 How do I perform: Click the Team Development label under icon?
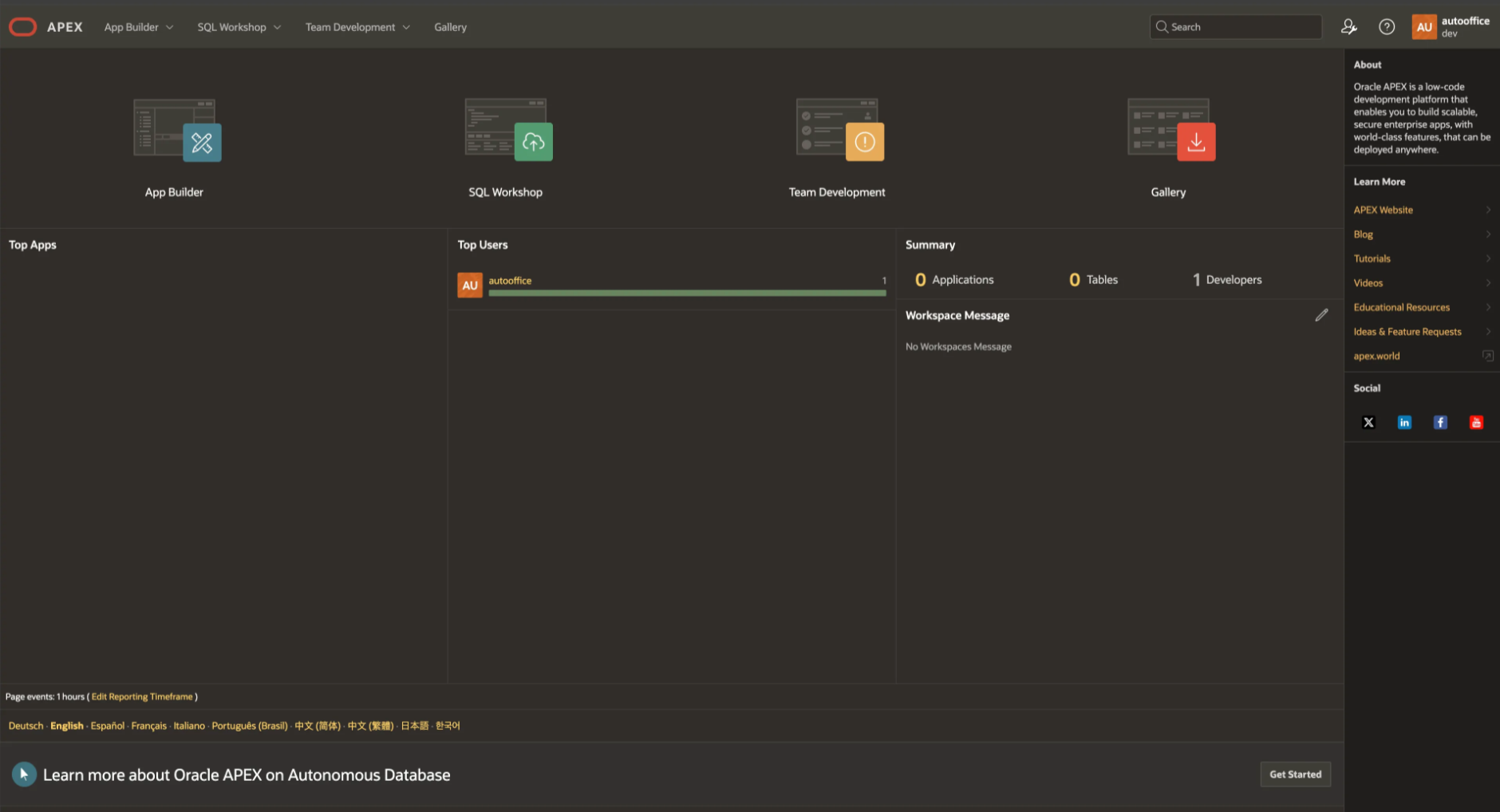click(837, 192)
